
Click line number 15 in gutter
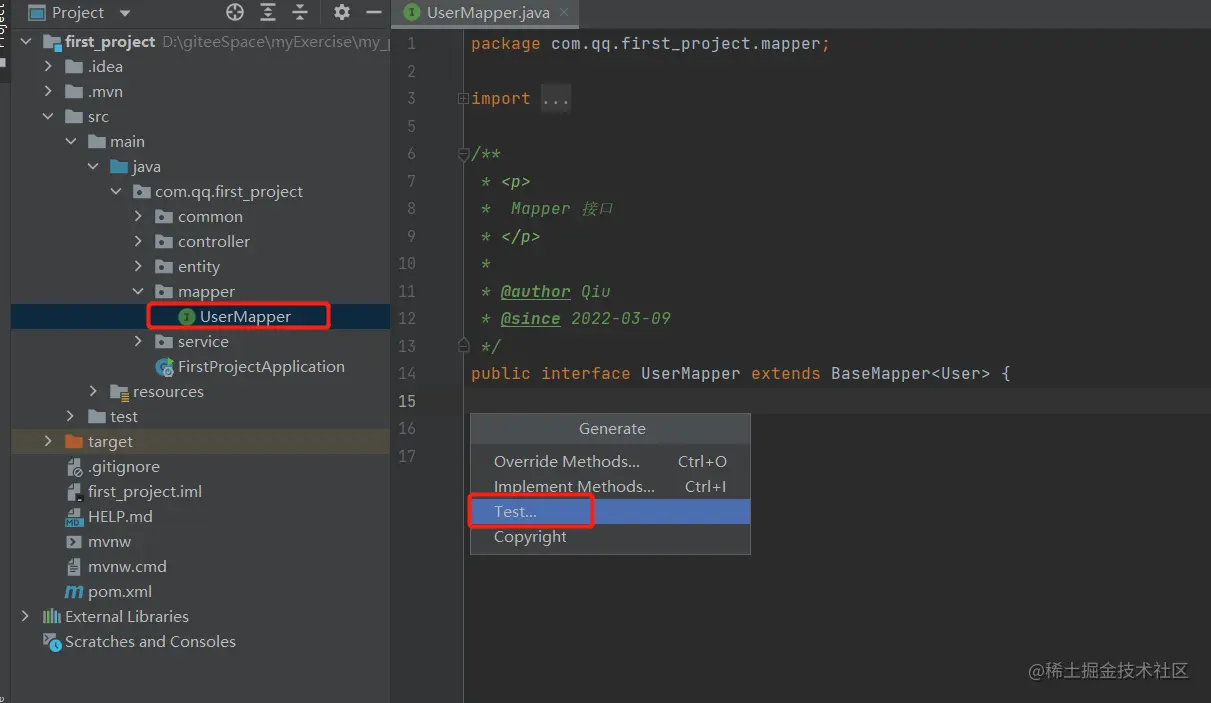point(407,401)
